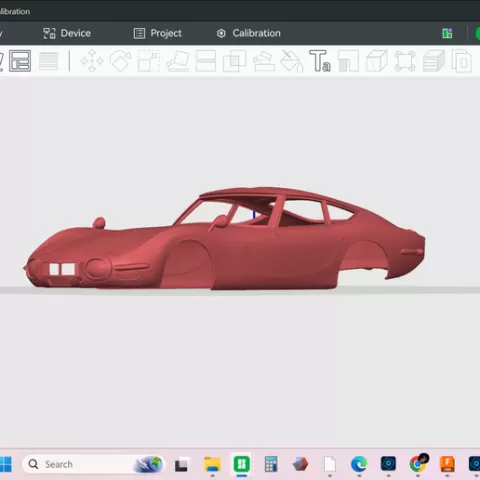Switch to the Project tab

pos(158,33)
